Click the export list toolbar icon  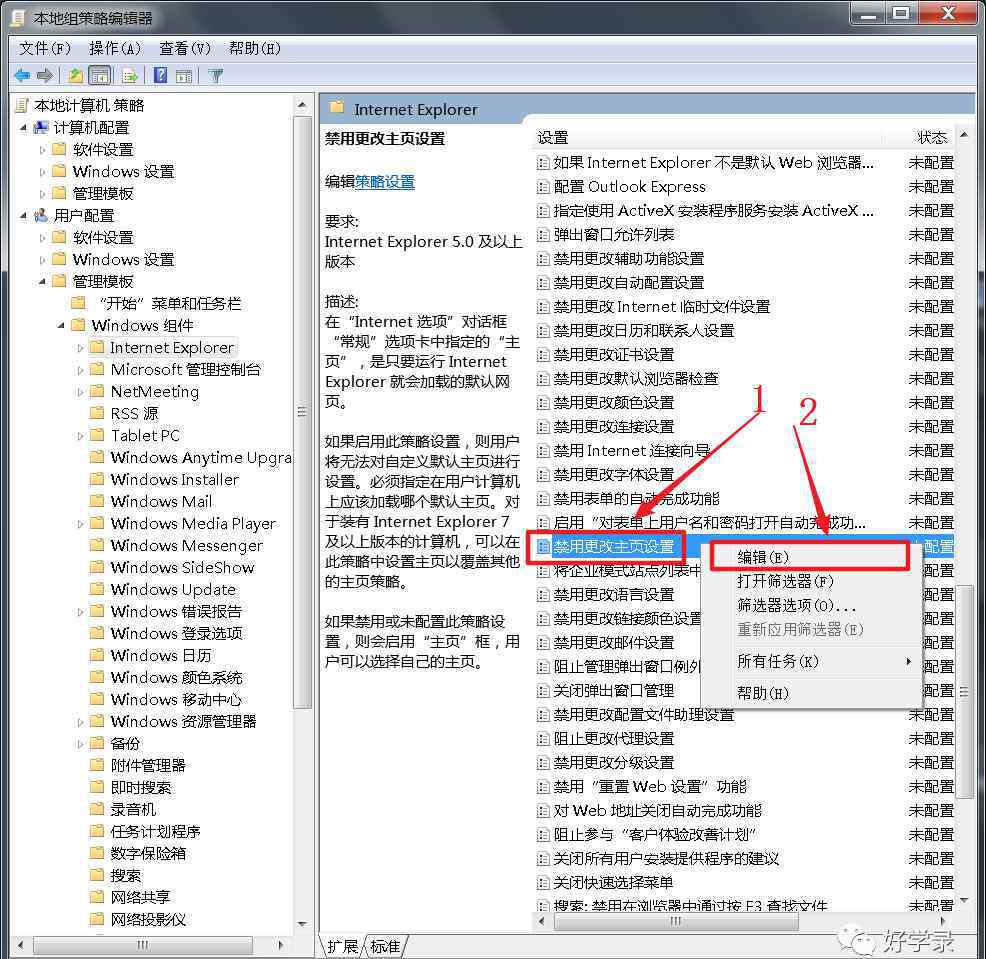point(129,75)
